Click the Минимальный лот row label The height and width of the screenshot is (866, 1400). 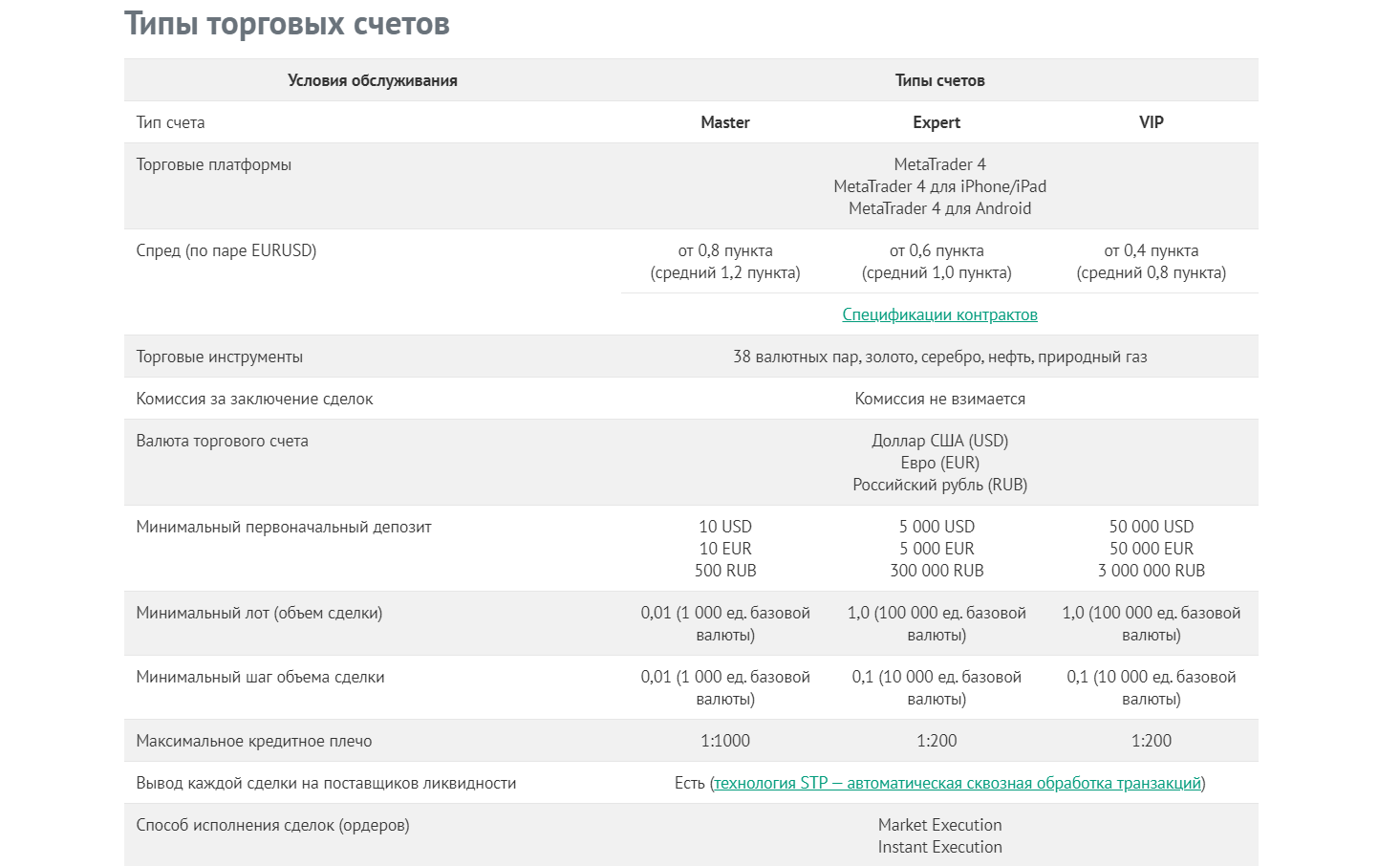[259, 613]
